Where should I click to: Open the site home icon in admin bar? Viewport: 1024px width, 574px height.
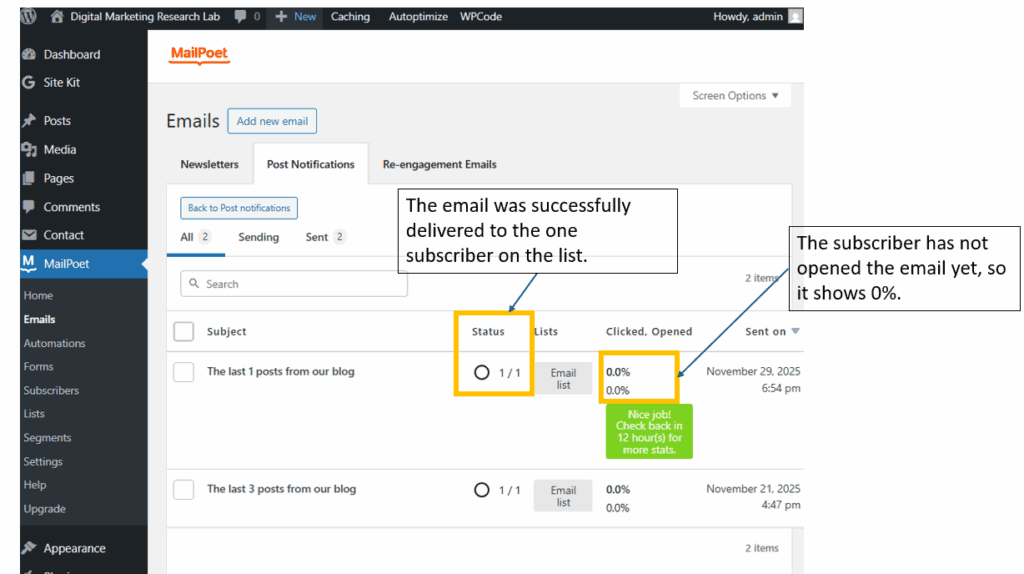tap(57, 17)
